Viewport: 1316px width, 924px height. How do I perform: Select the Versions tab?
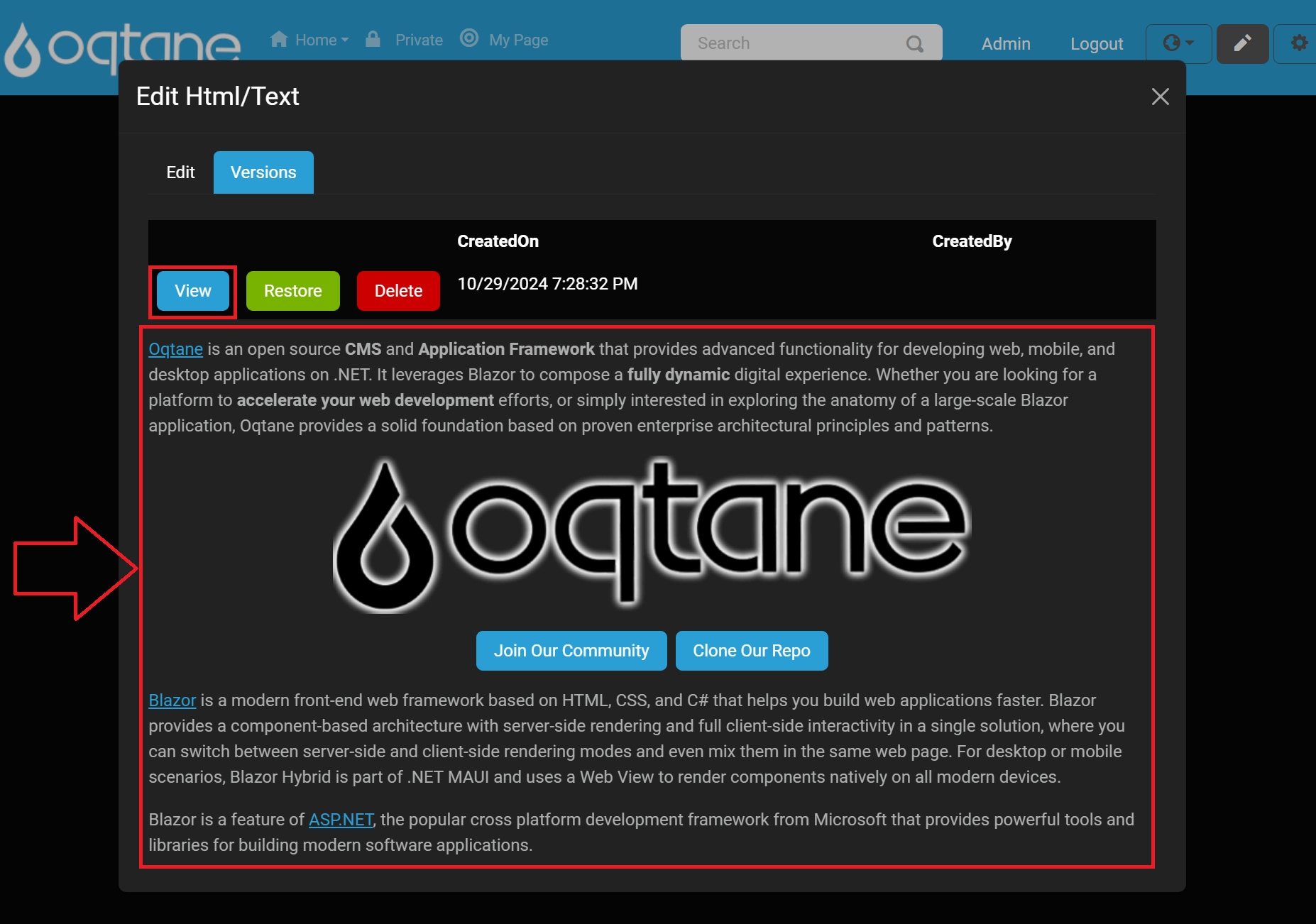pos(263,172)
